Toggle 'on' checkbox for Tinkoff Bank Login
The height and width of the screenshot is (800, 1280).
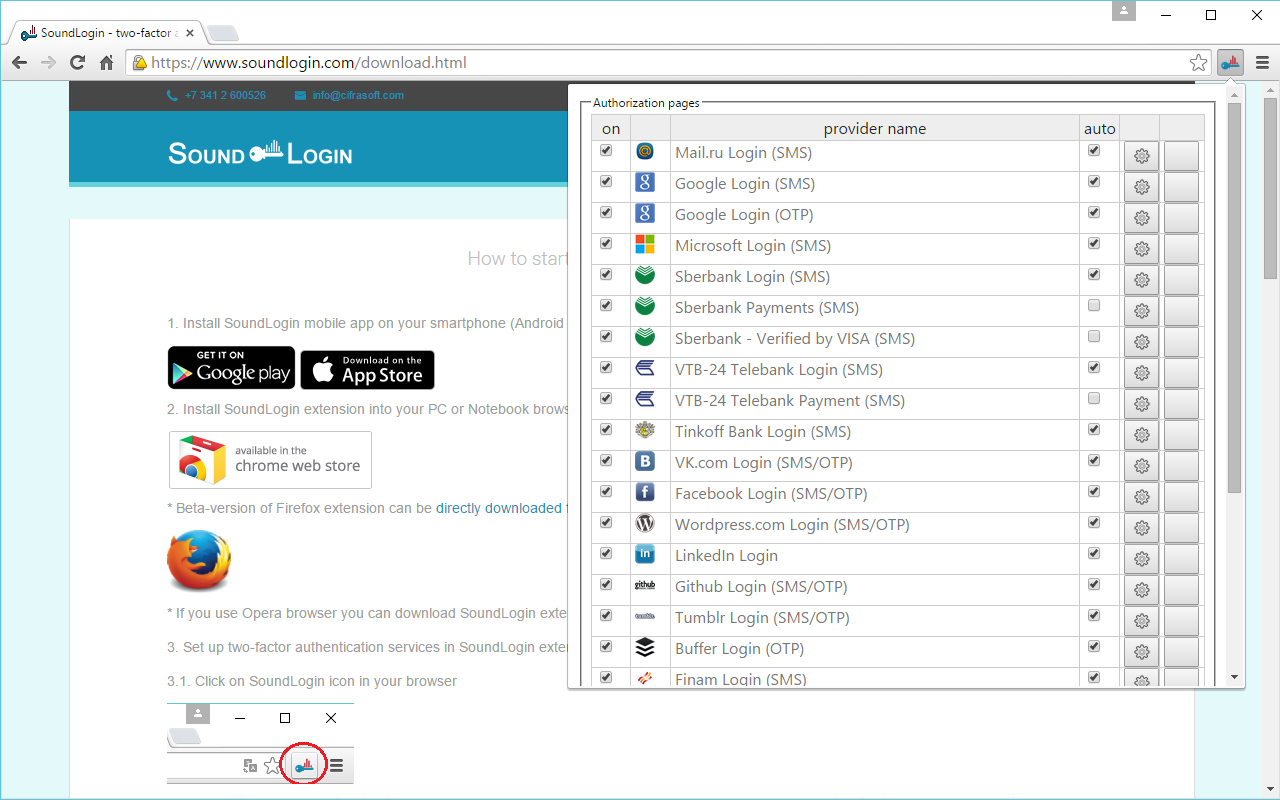pyautogui.click(x=606, y=430)
